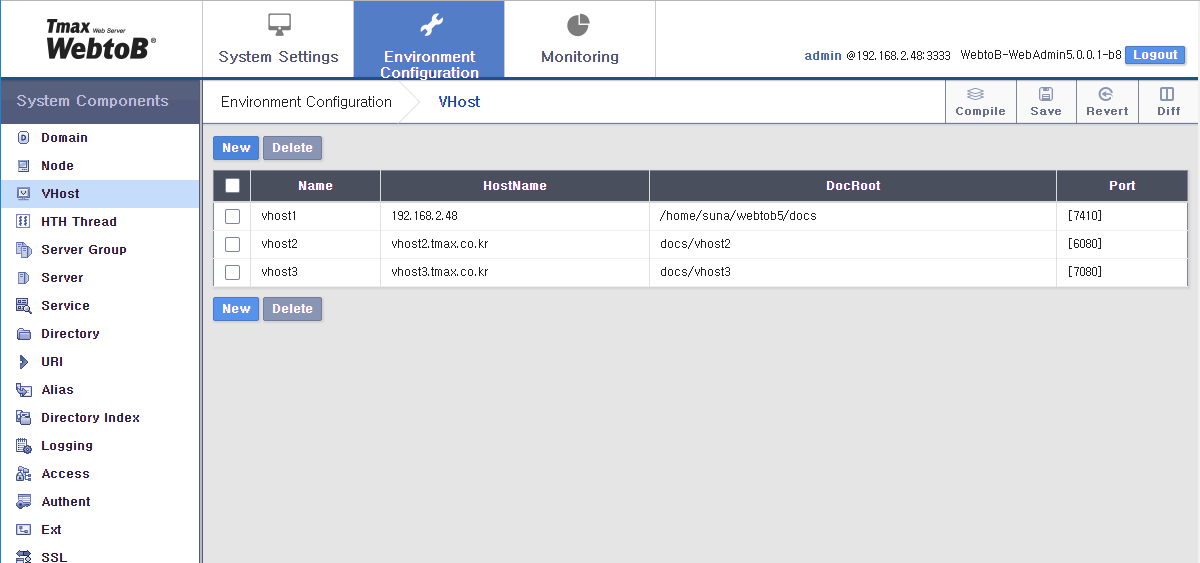The height and width of the screenshot is (563, 1200).
Task: Open the vhost1 name cell
Action: pyautogui.click(x=315, y=216)
